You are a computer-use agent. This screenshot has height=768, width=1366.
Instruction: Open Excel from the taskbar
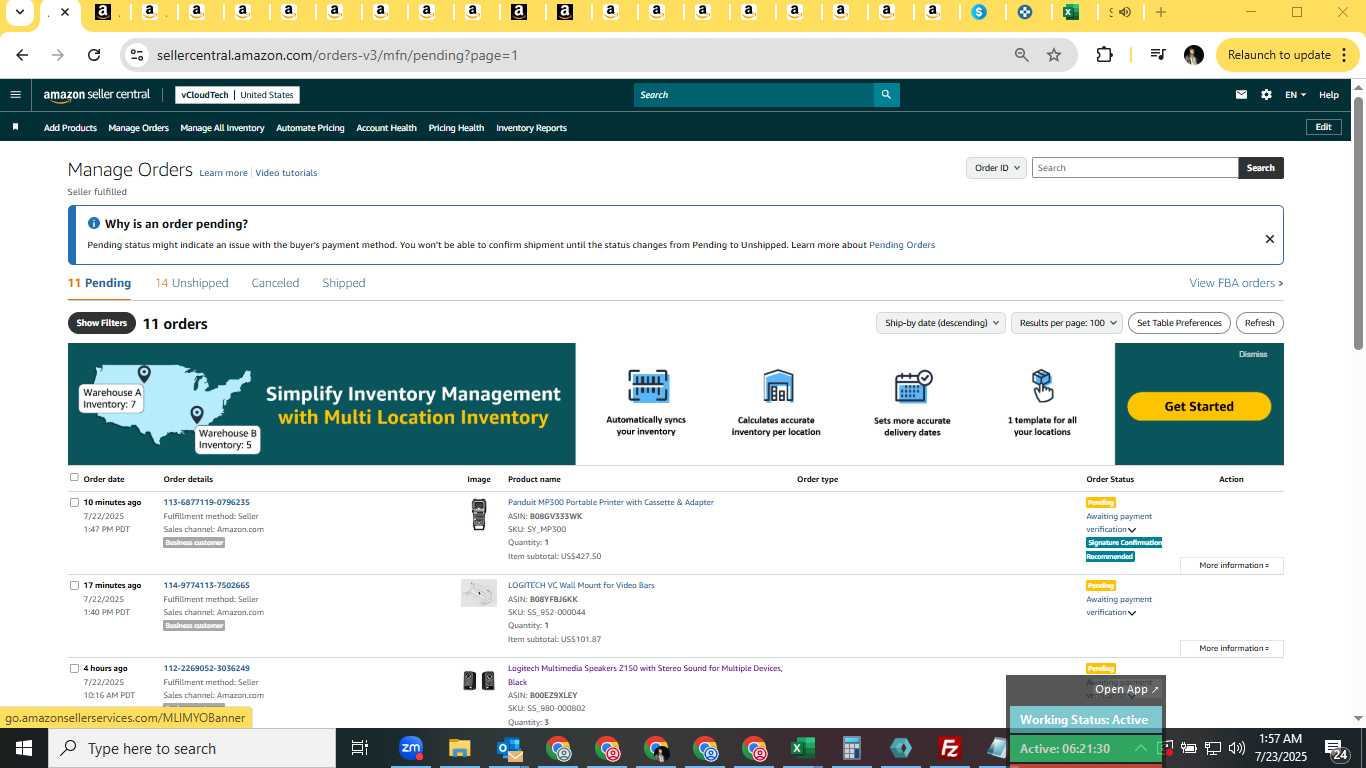coord(802,748)
